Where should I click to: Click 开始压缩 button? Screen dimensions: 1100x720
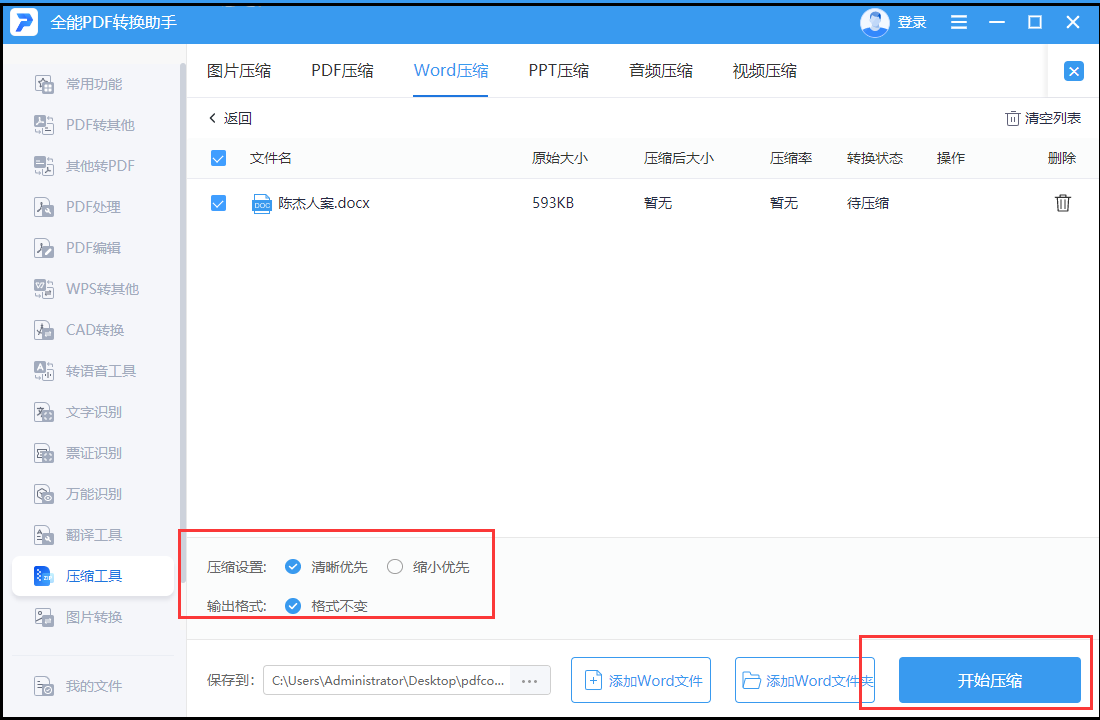990,680
